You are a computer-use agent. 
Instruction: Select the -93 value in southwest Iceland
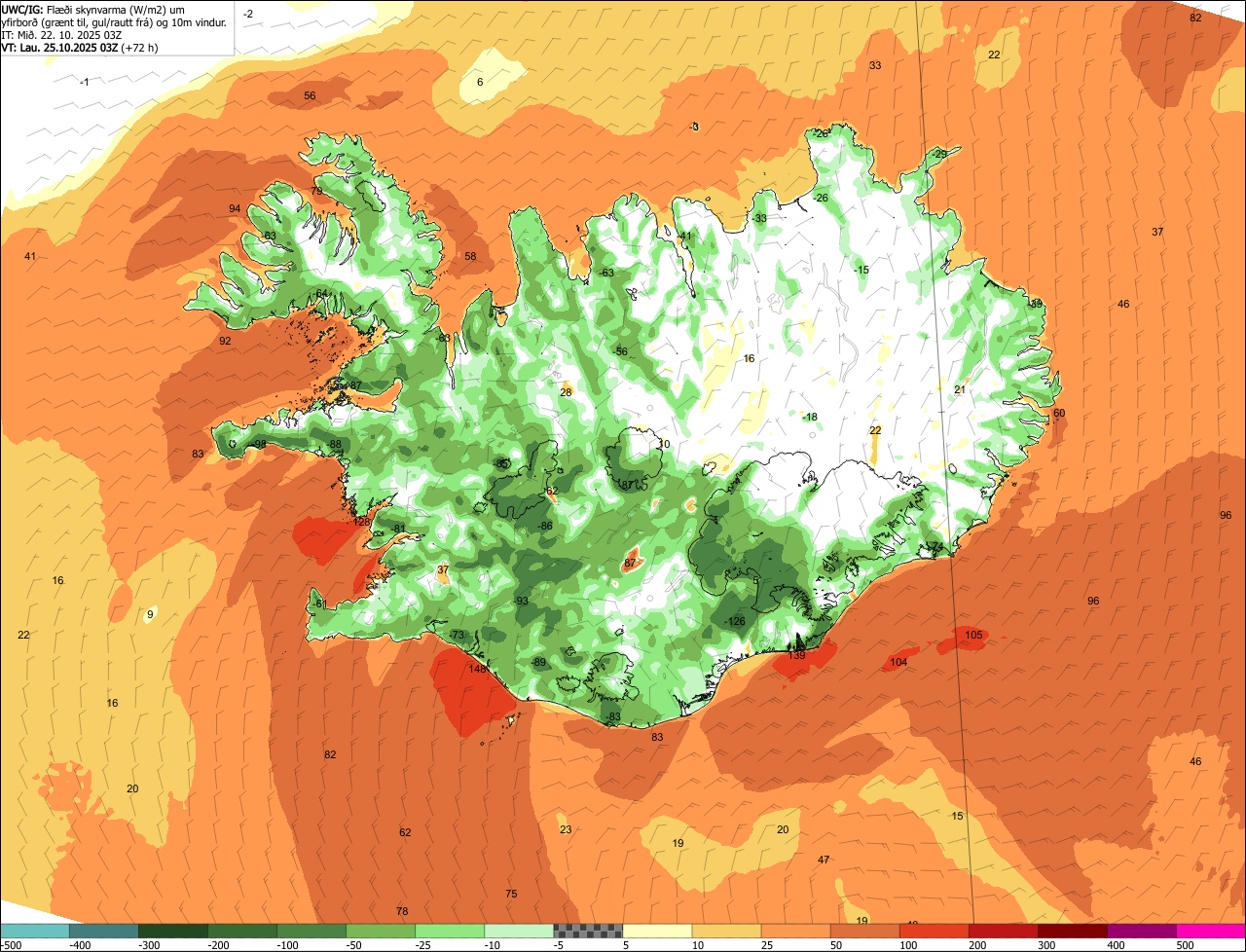(x=522, y=601)
